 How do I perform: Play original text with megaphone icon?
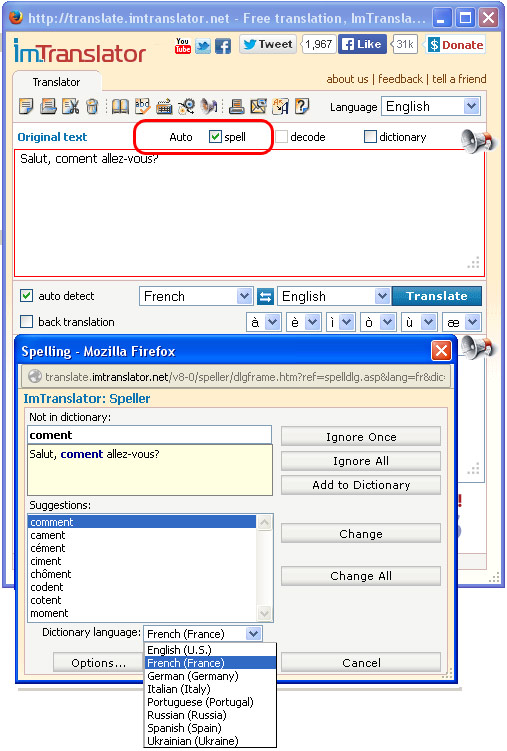[x=476, y=141]
